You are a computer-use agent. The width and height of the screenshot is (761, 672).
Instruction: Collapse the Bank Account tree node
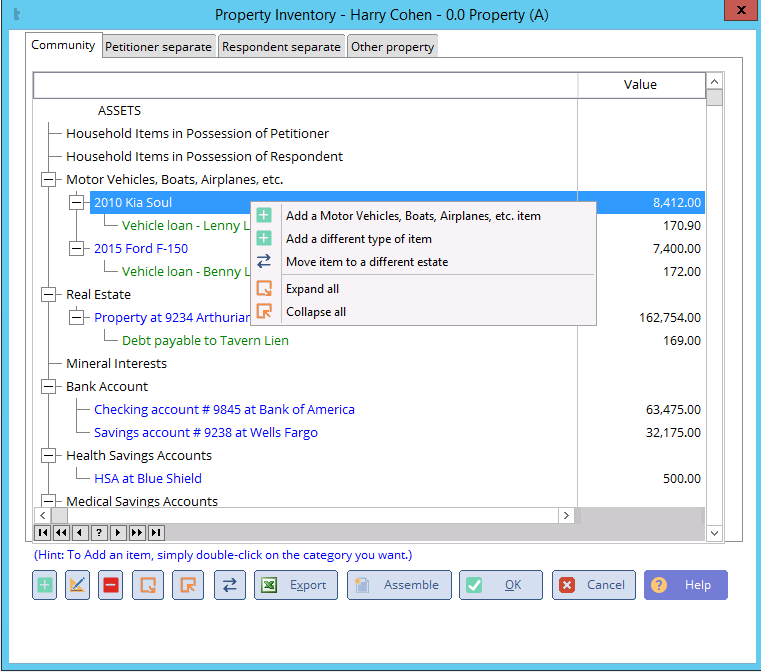point(48,387)
